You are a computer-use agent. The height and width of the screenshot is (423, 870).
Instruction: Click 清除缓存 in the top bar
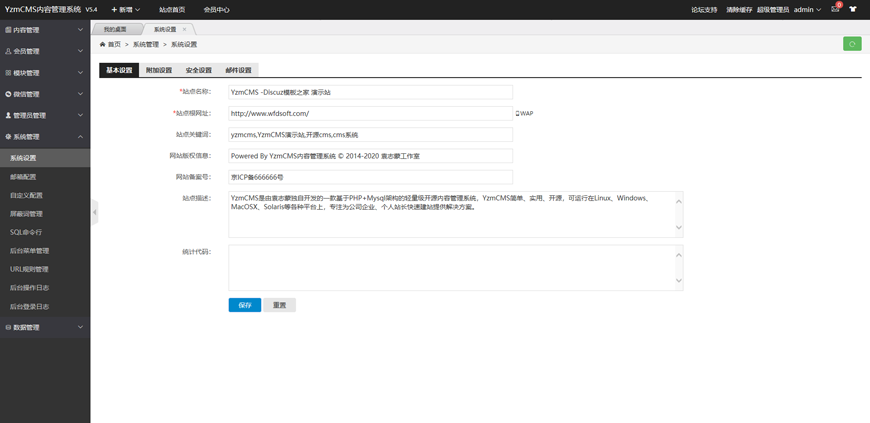(739, 9)
